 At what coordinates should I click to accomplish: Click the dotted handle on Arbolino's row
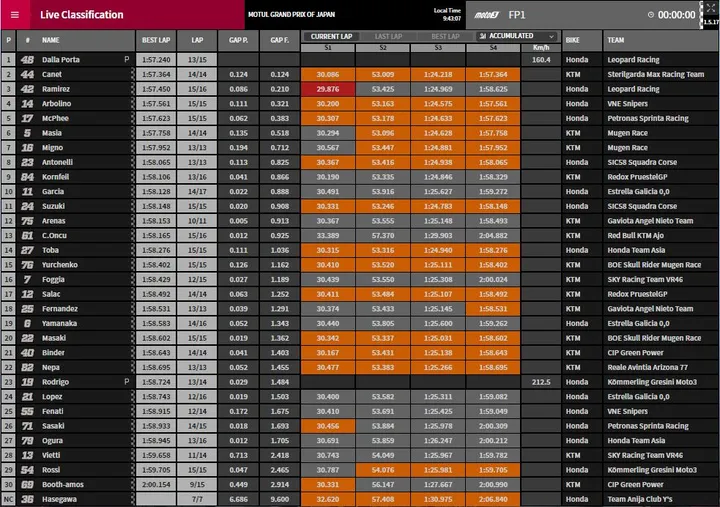click(x=133, y=104)
